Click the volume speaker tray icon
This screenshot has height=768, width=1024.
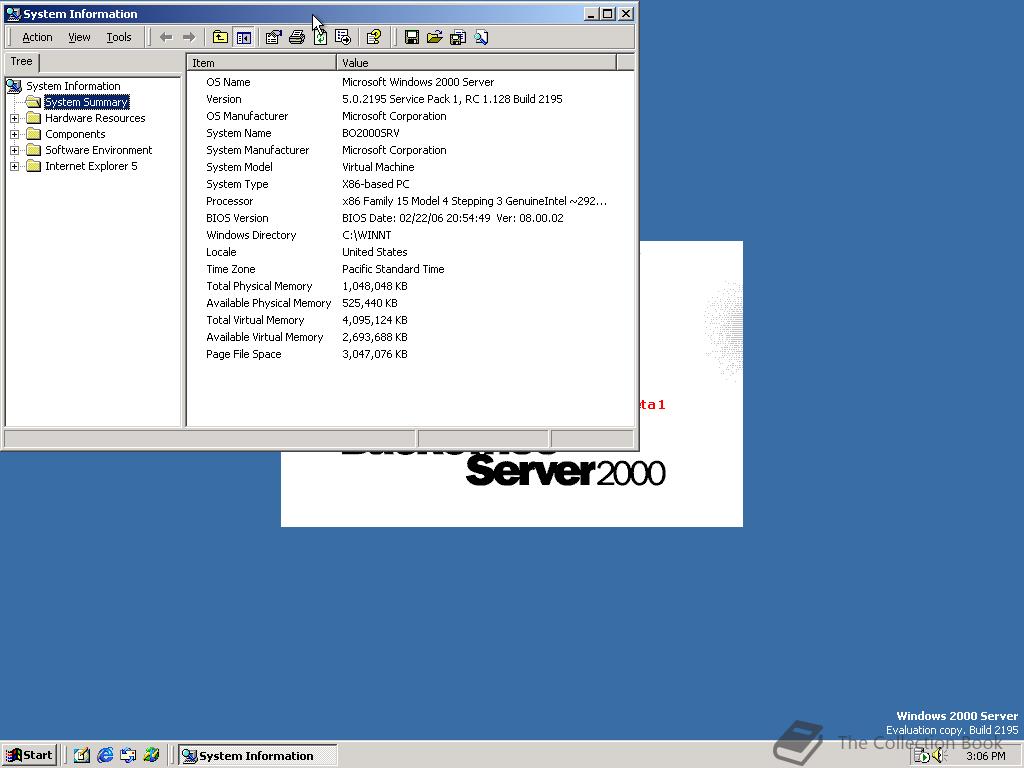[938, 756]
